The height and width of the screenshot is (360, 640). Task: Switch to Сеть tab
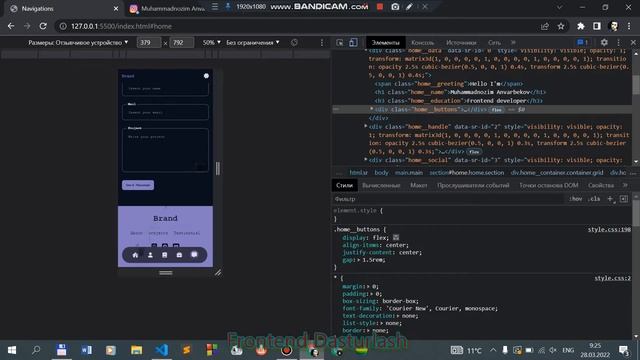(x=494, y=42)
